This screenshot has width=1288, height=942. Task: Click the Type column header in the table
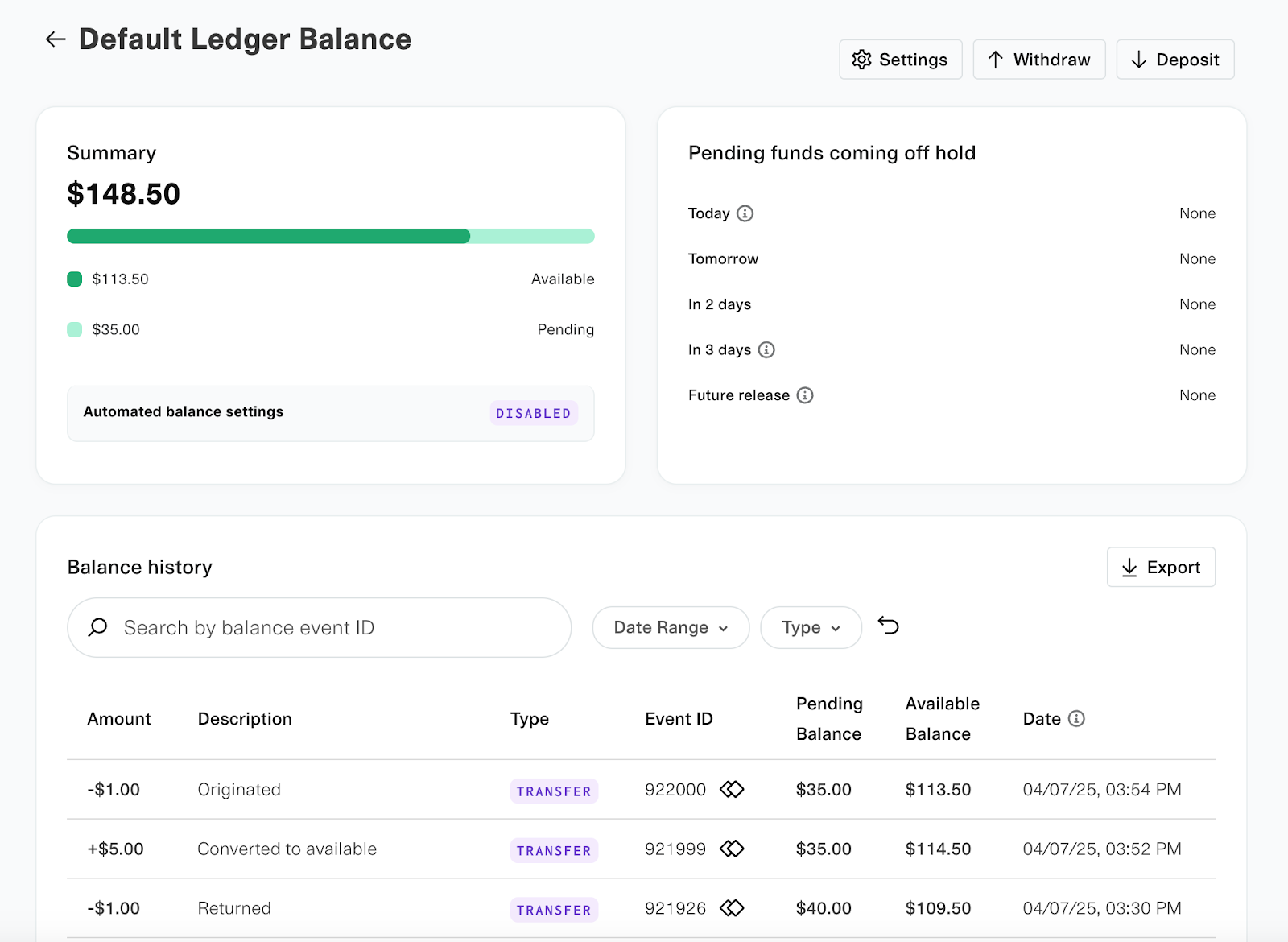(x=530, y=719)
